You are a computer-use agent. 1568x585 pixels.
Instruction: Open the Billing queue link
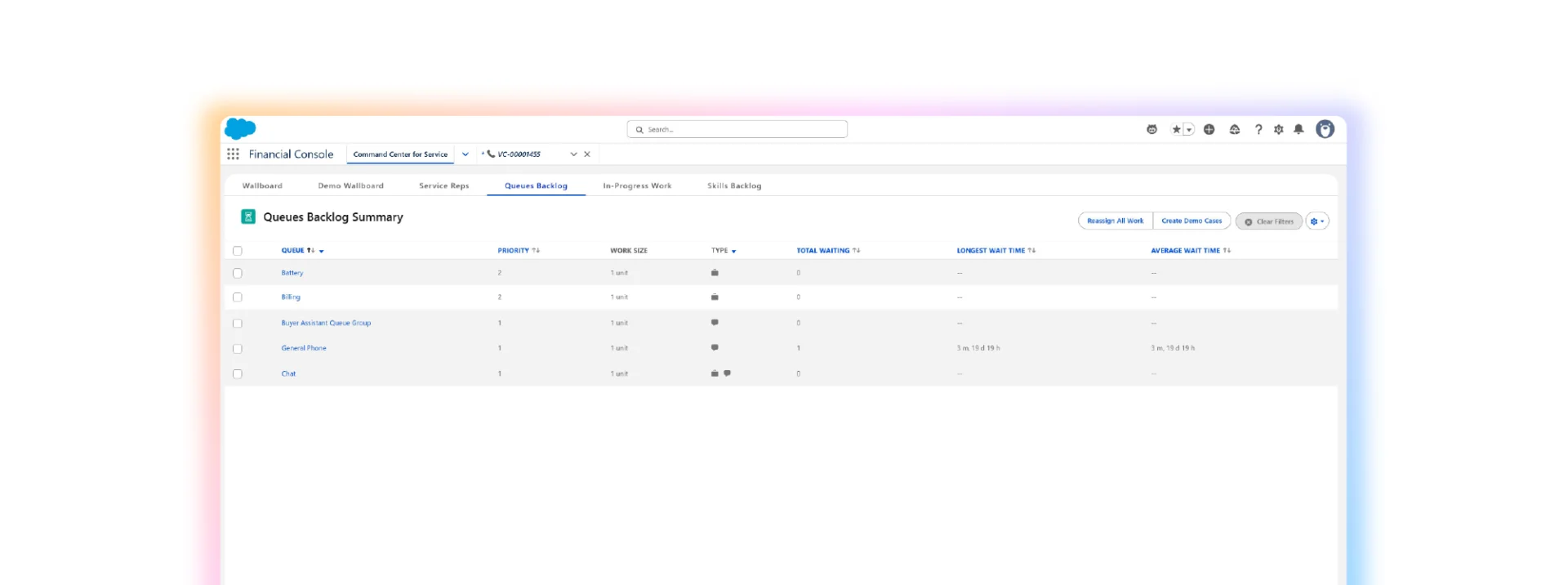(x=291, y=297)
